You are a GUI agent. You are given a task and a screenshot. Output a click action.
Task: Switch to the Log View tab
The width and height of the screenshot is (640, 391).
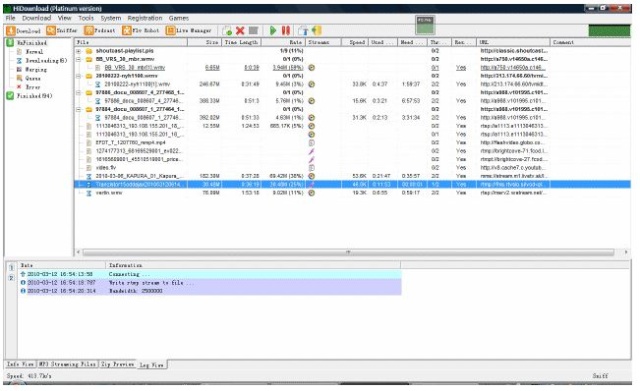[152, 364]
